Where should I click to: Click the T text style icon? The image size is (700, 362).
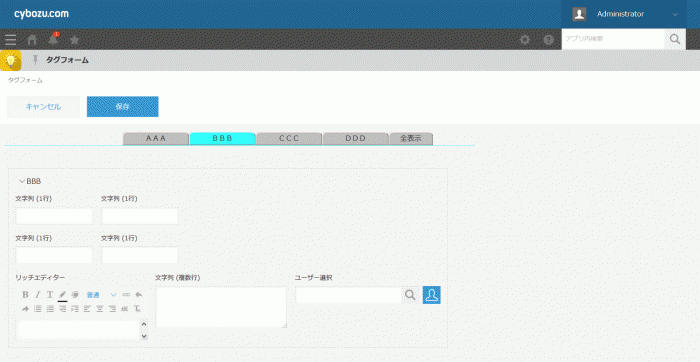(50, 295)
